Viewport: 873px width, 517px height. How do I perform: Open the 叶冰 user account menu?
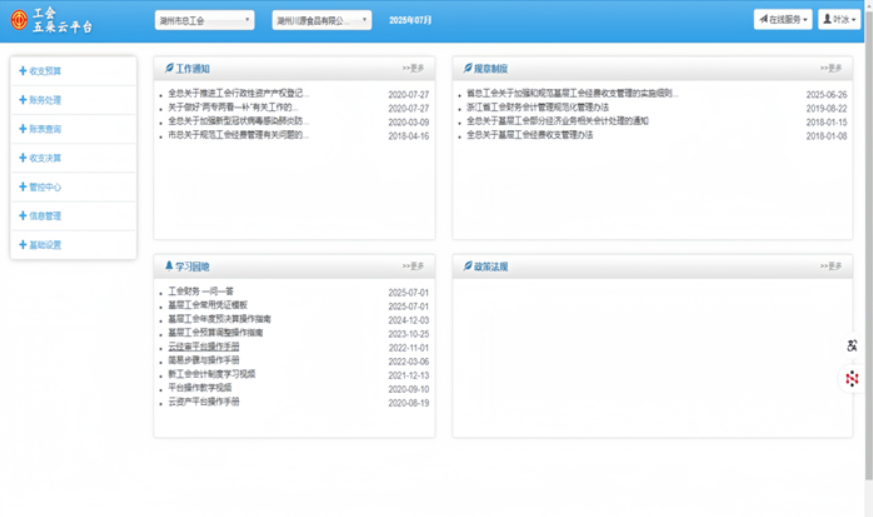[x=838, y=20]
